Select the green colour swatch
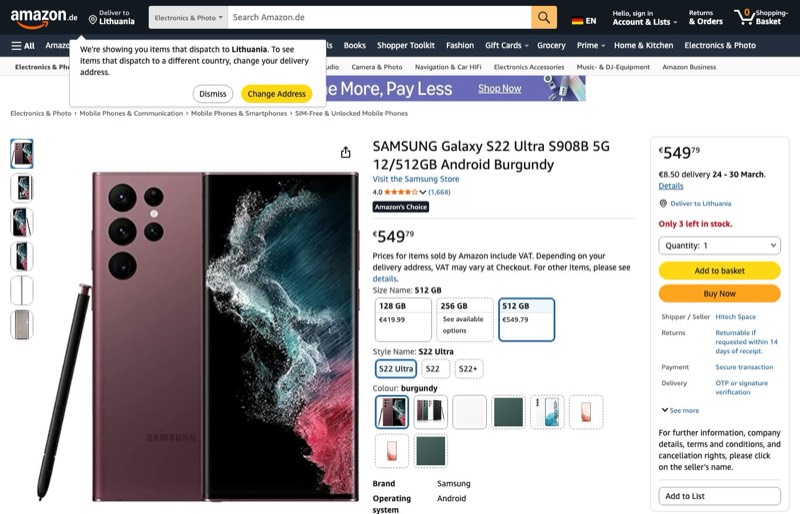Viewport: 800px width, 514px height. click(x=508, y=411)
